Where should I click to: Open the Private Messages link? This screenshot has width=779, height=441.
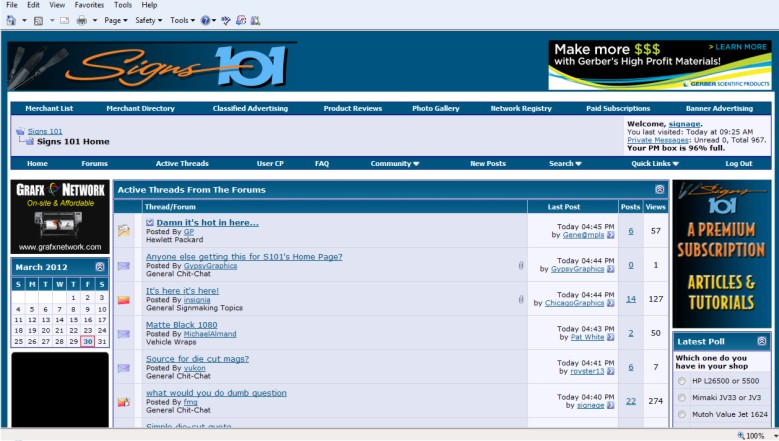pyautogui.click(x=659, y=140)
